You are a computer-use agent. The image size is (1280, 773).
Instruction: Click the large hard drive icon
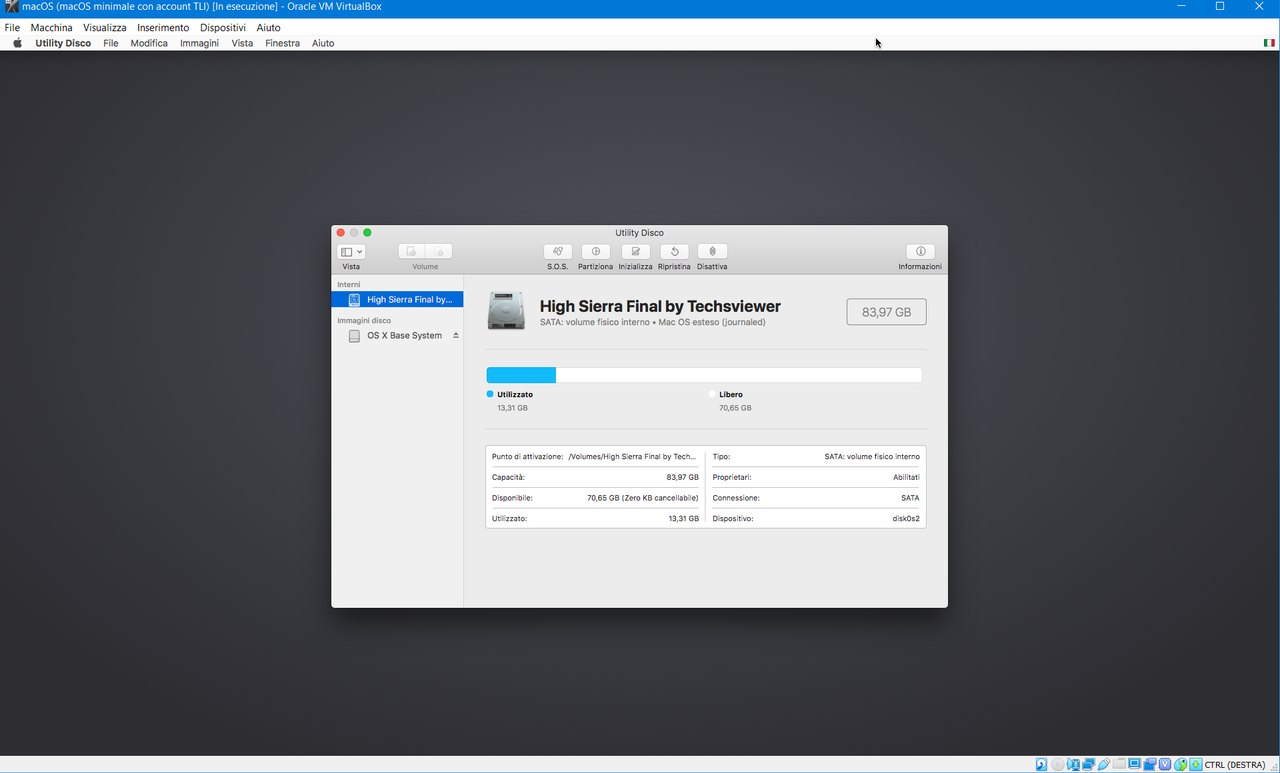[x=506, y=310]
